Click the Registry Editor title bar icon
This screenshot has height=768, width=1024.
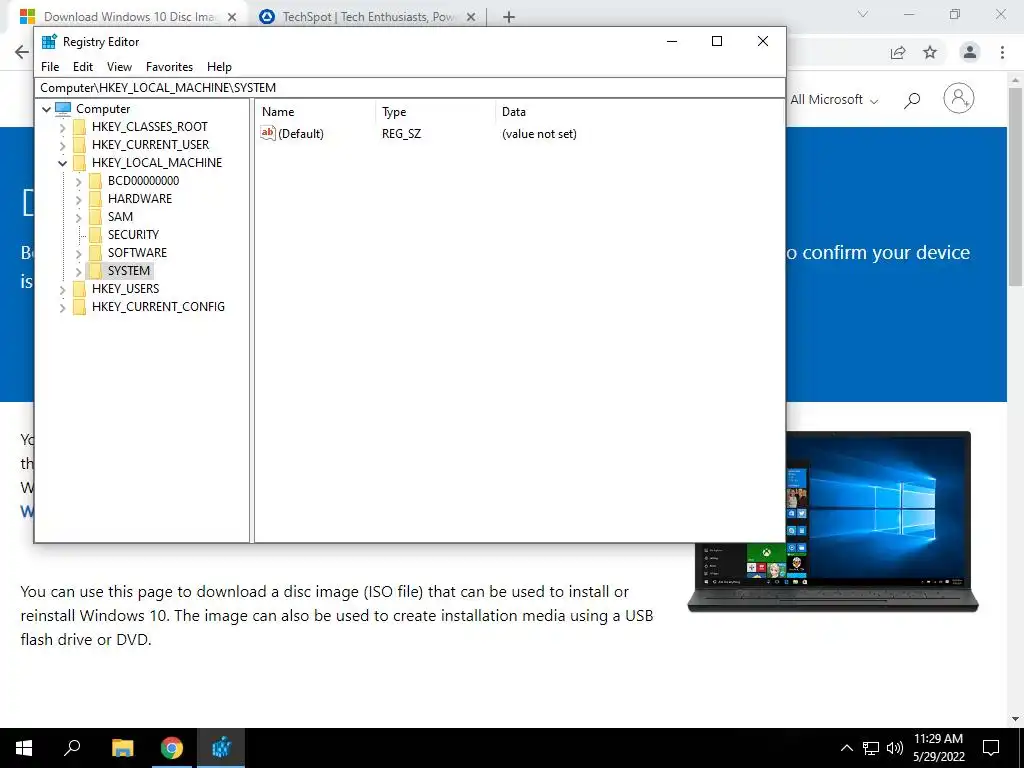(49, 42)
